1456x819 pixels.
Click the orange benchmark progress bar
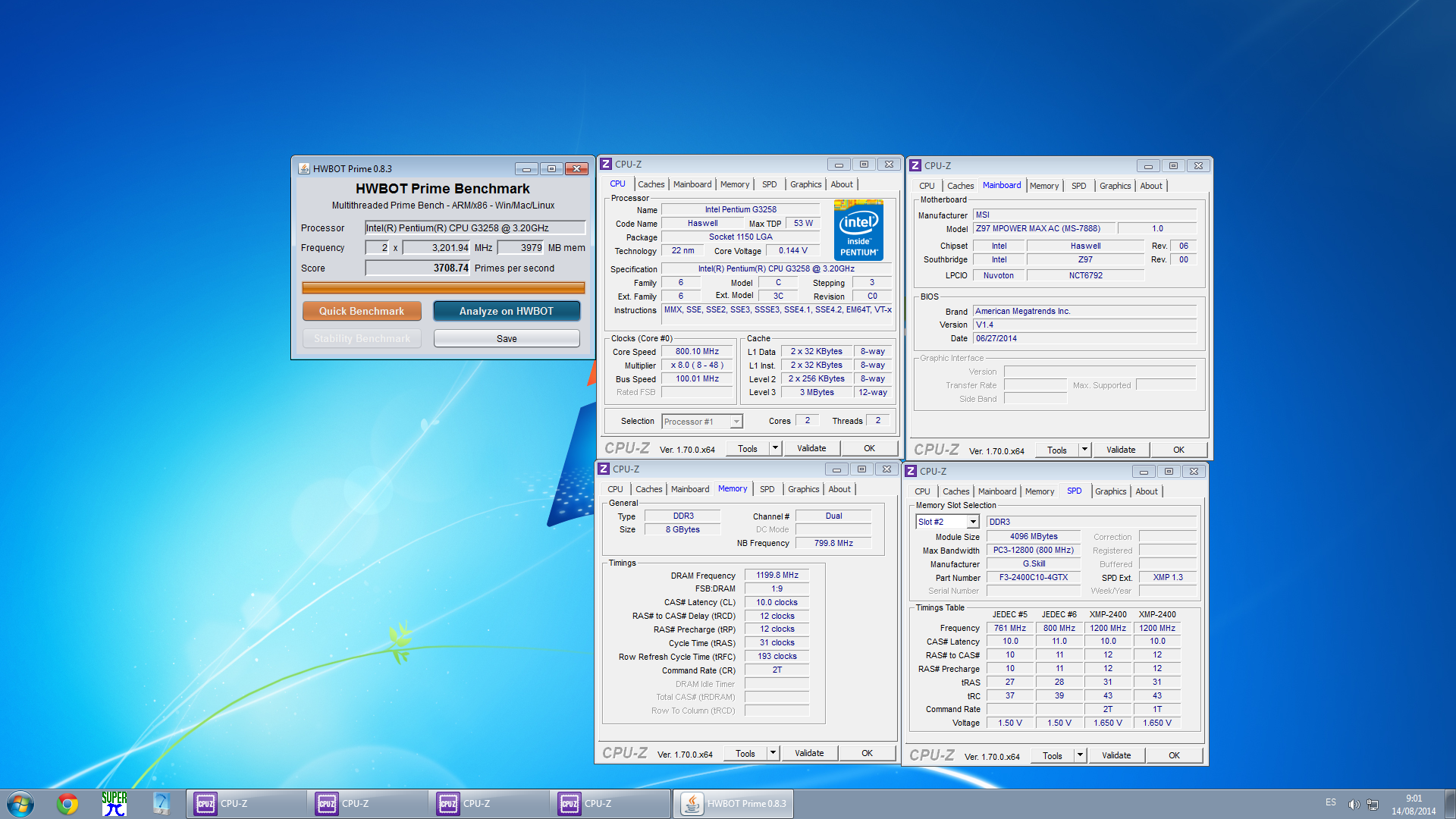(x=443, y=287)
